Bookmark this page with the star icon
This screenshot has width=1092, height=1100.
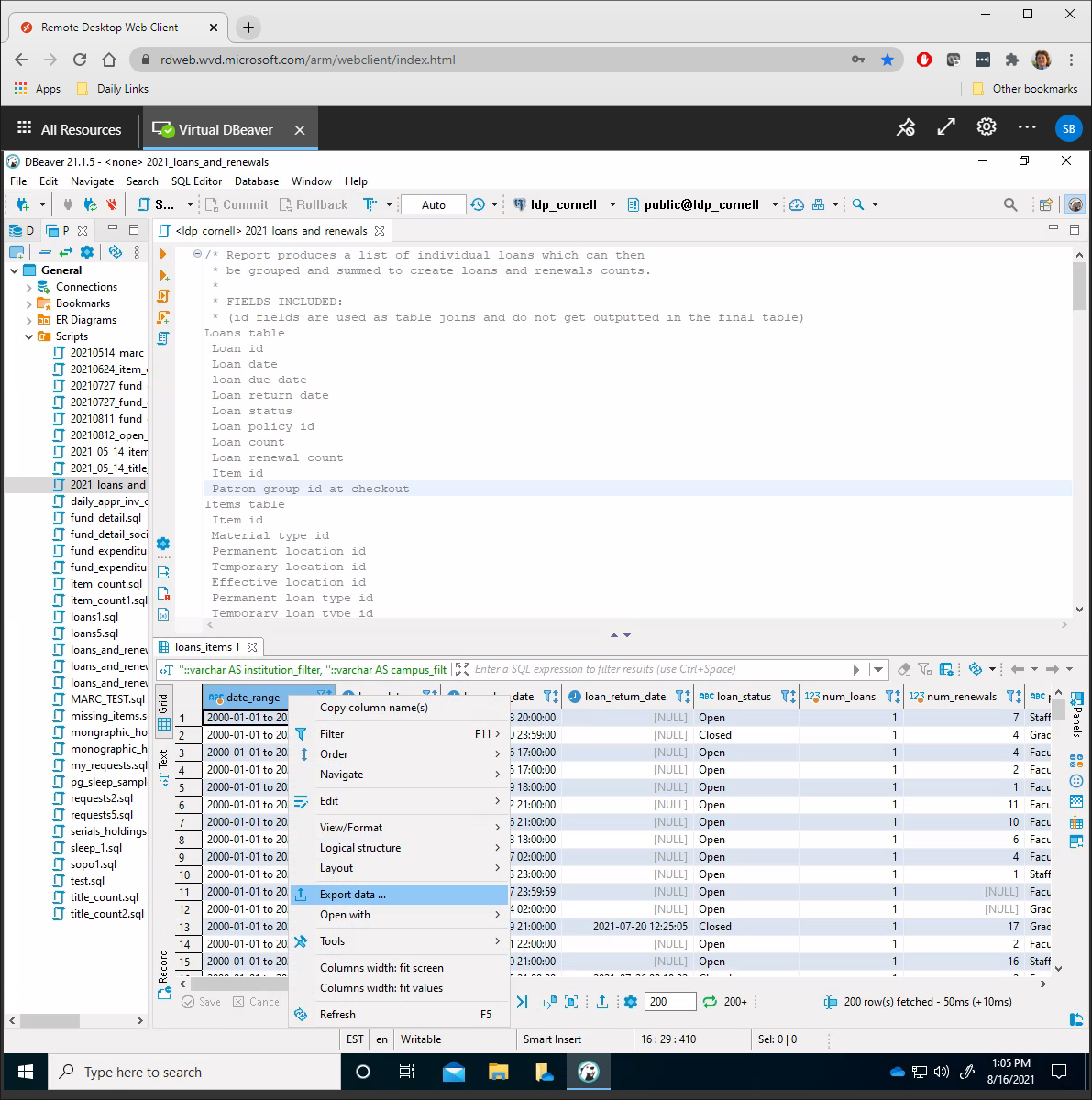click(x=888, y=60)
